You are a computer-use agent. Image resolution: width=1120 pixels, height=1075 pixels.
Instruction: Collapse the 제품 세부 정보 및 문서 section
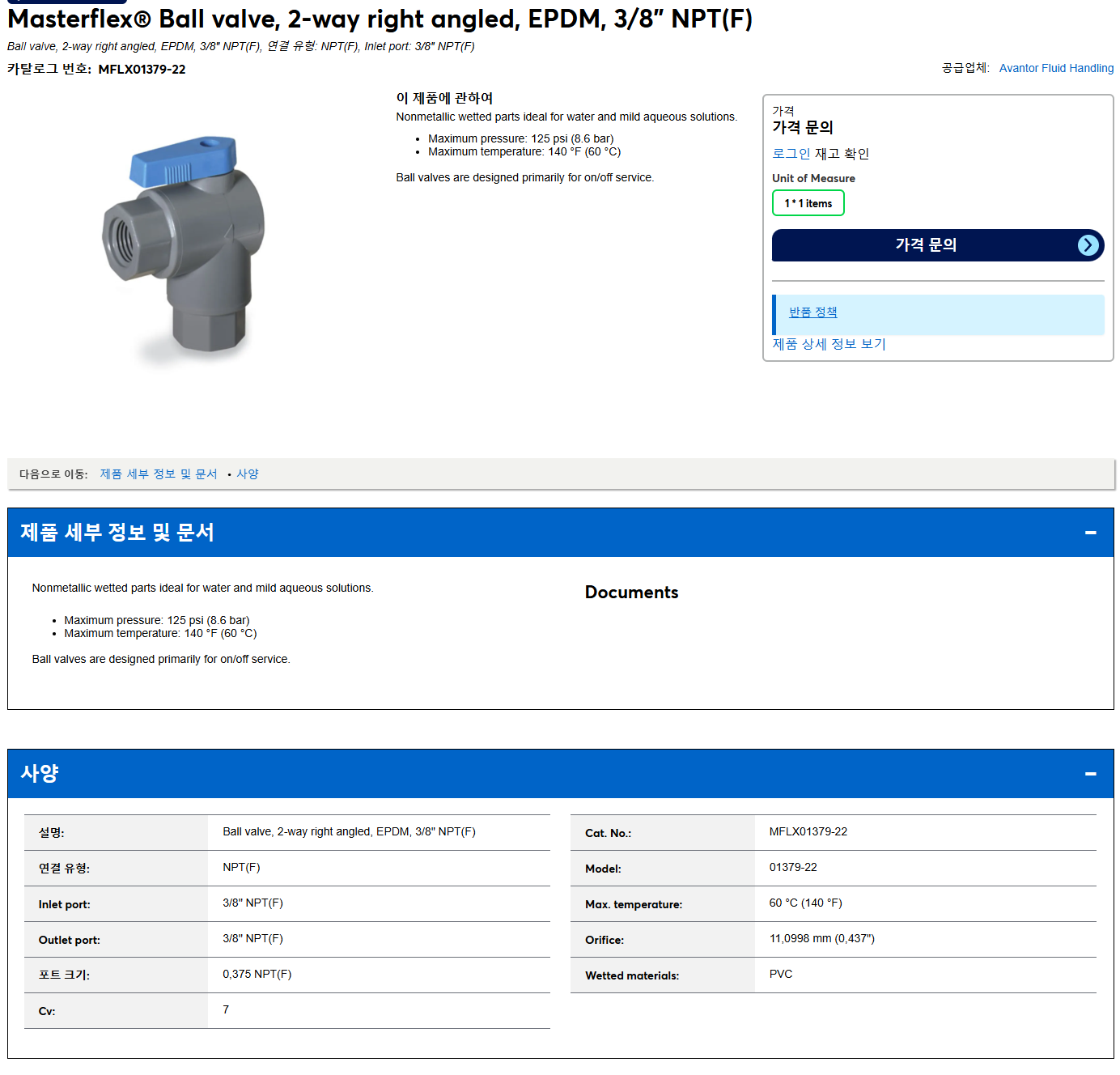pos(1090,533)
